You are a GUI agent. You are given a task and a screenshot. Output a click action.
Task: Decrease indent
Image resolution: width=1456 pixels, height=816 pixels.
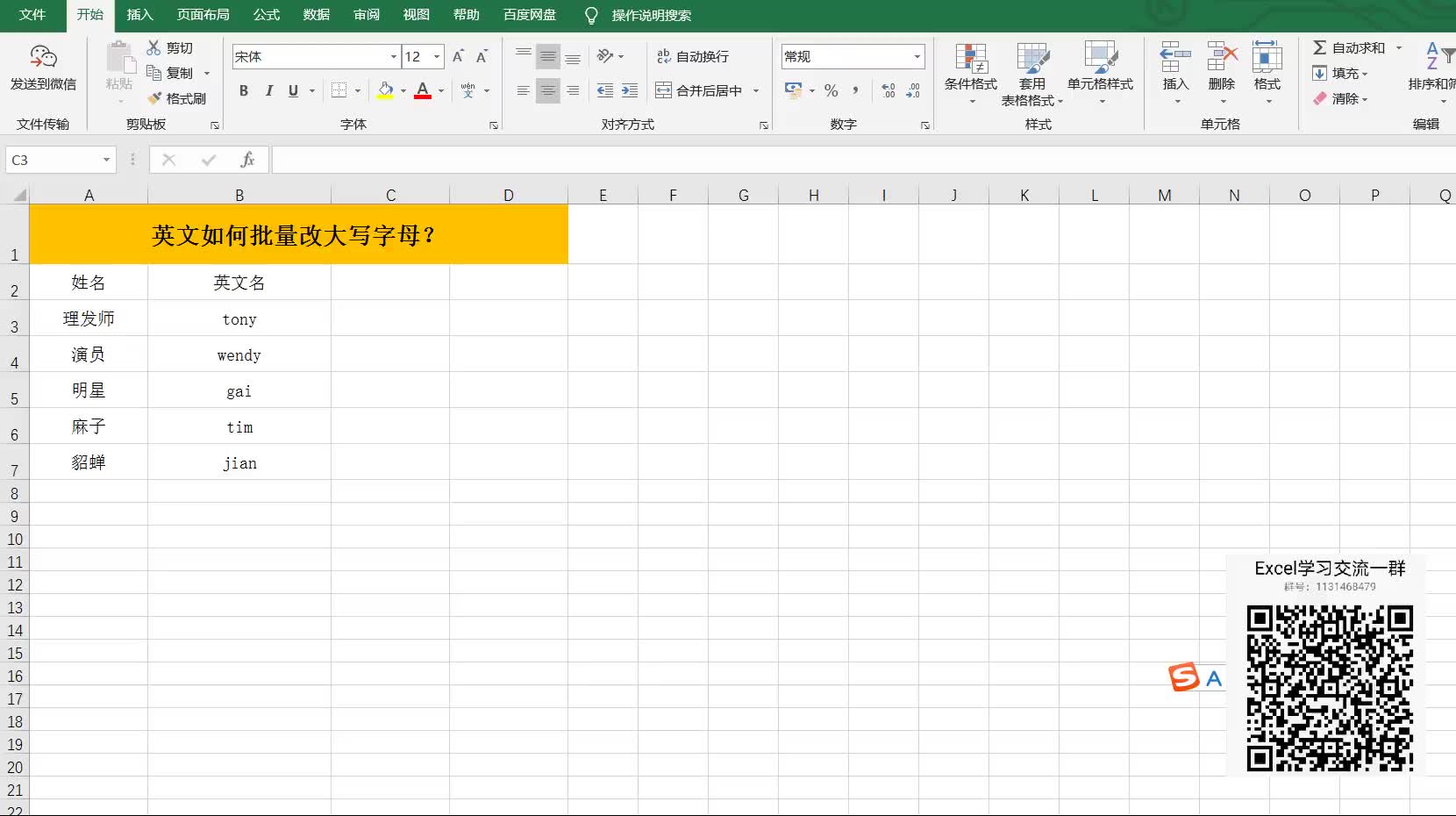(605, 90)
